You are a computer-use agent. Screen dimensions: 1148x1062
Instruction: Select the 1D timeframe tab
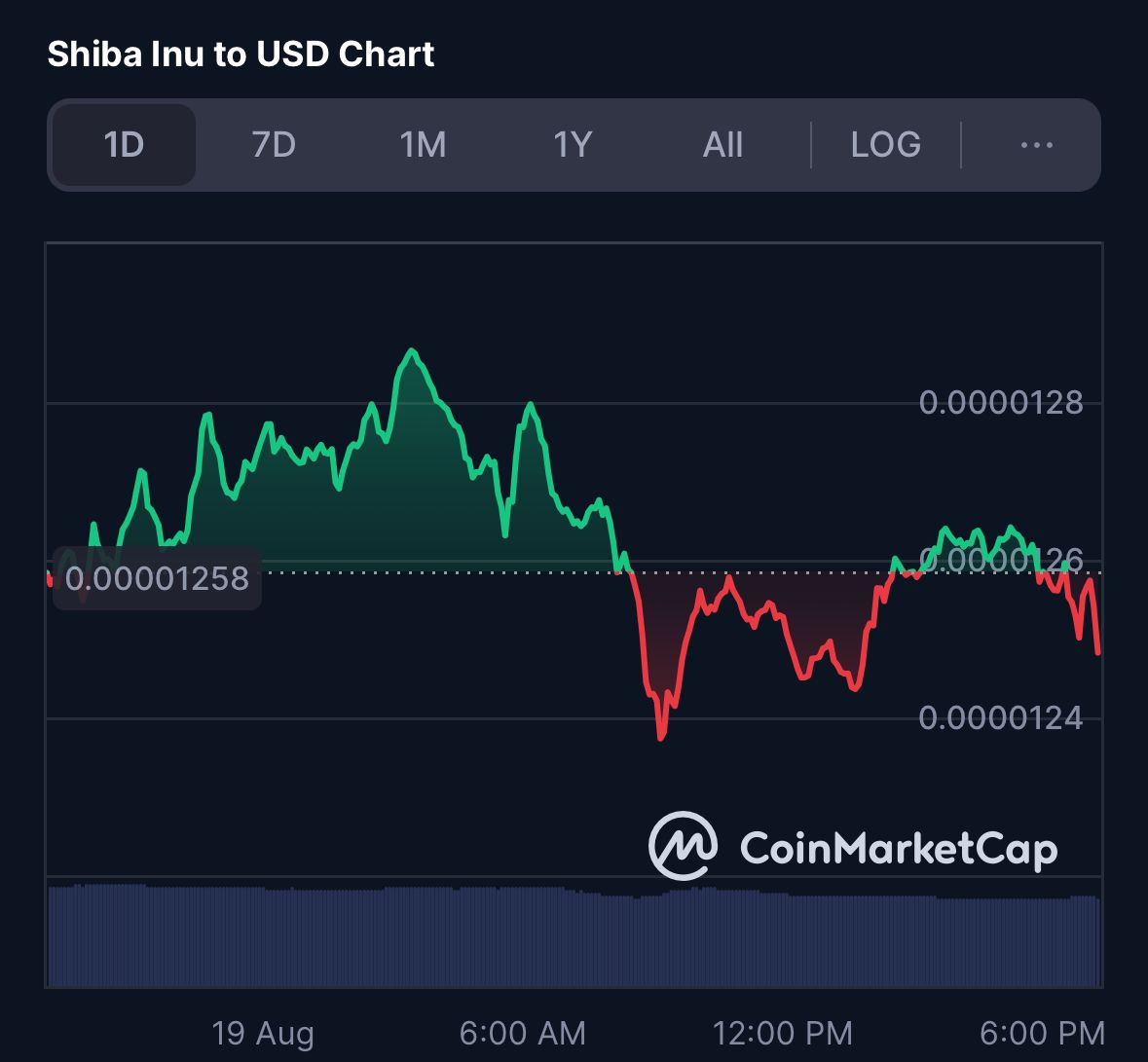[x=124, y=145]
